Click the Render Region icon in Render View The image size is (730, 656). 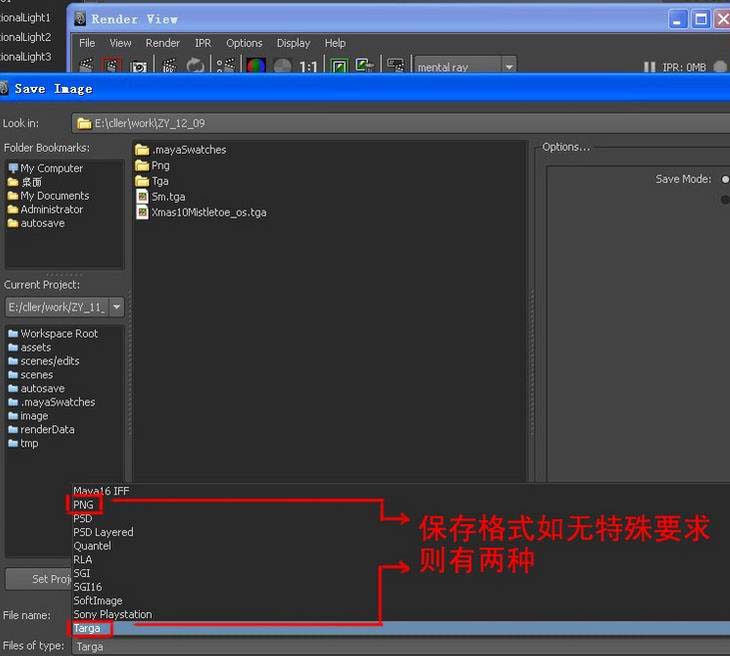tap(112, 65)
